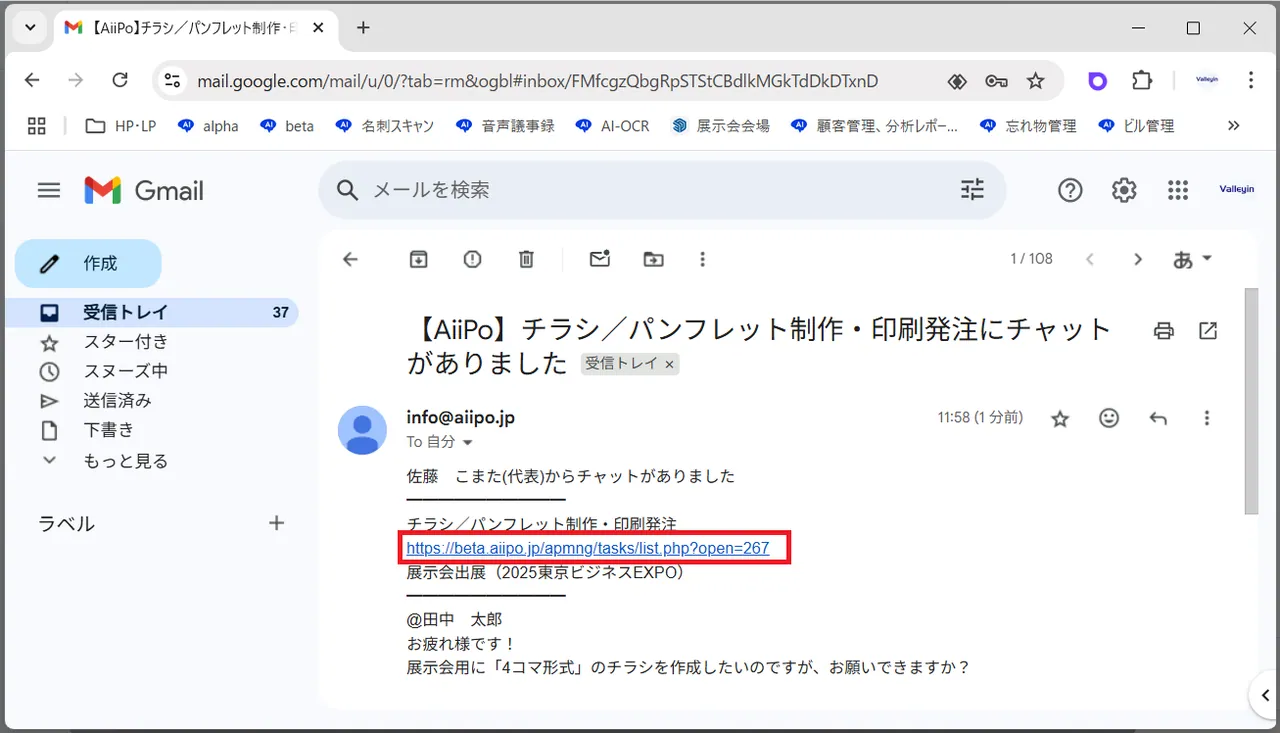
Task: Open the beta bookmark
Action: coord(287,126)
